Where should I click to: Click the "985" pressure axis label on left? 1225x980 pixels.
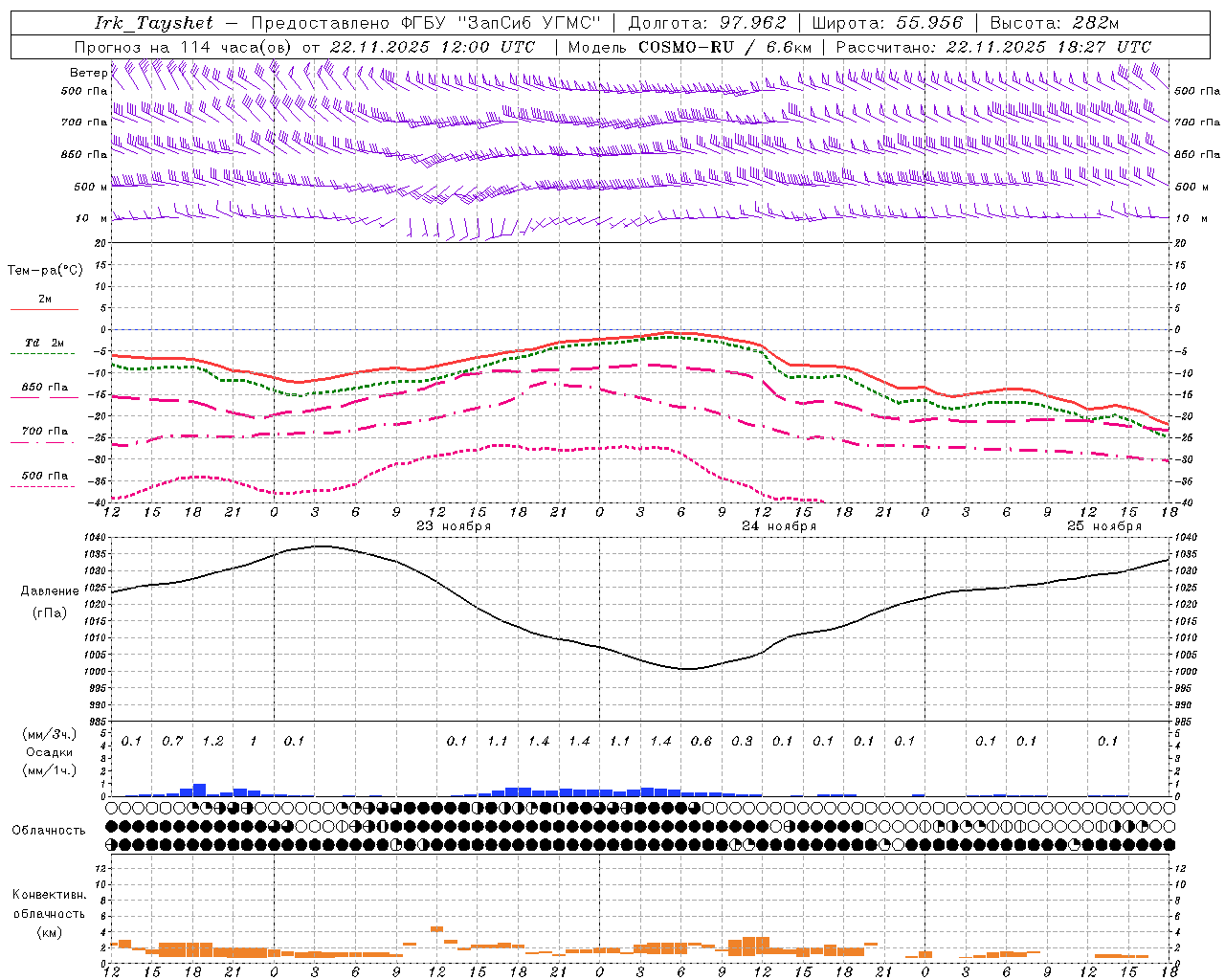[x=97, y=721]
